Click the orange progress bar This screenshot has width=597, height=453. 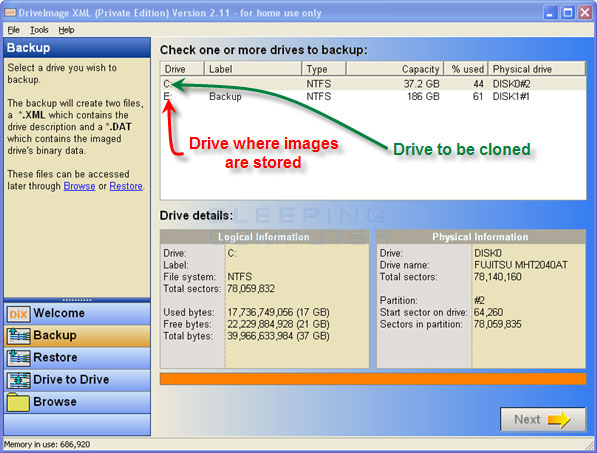[x=373, y=379]
